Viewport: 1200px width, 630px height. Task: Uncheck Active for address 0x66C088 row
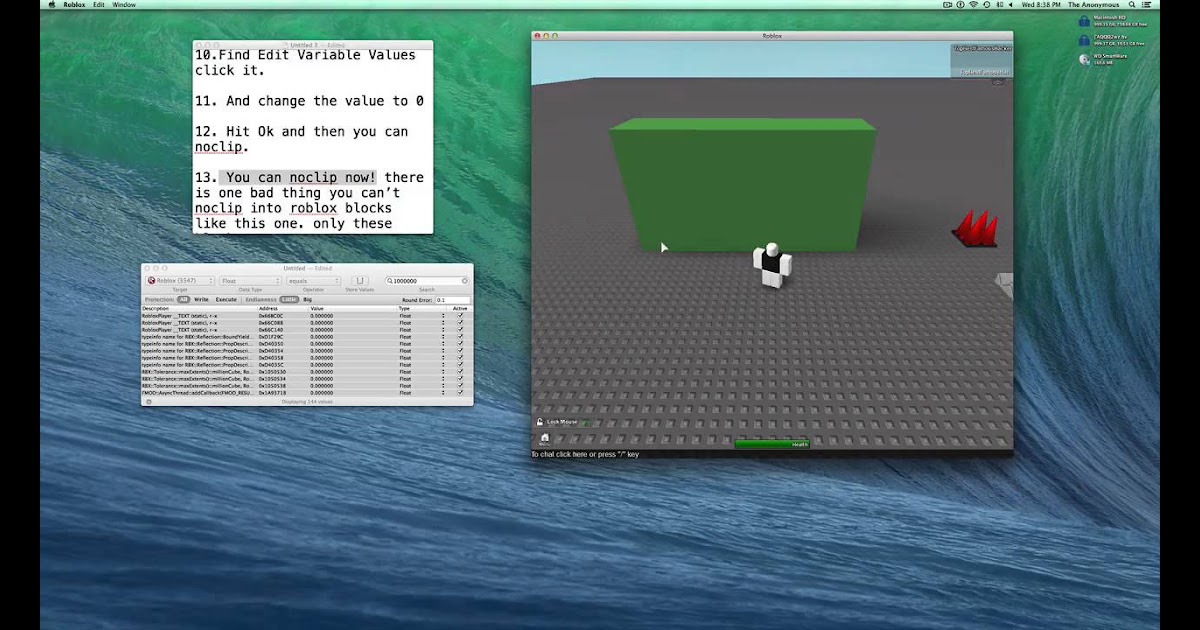pyautogui.click(x=460, y=323)
